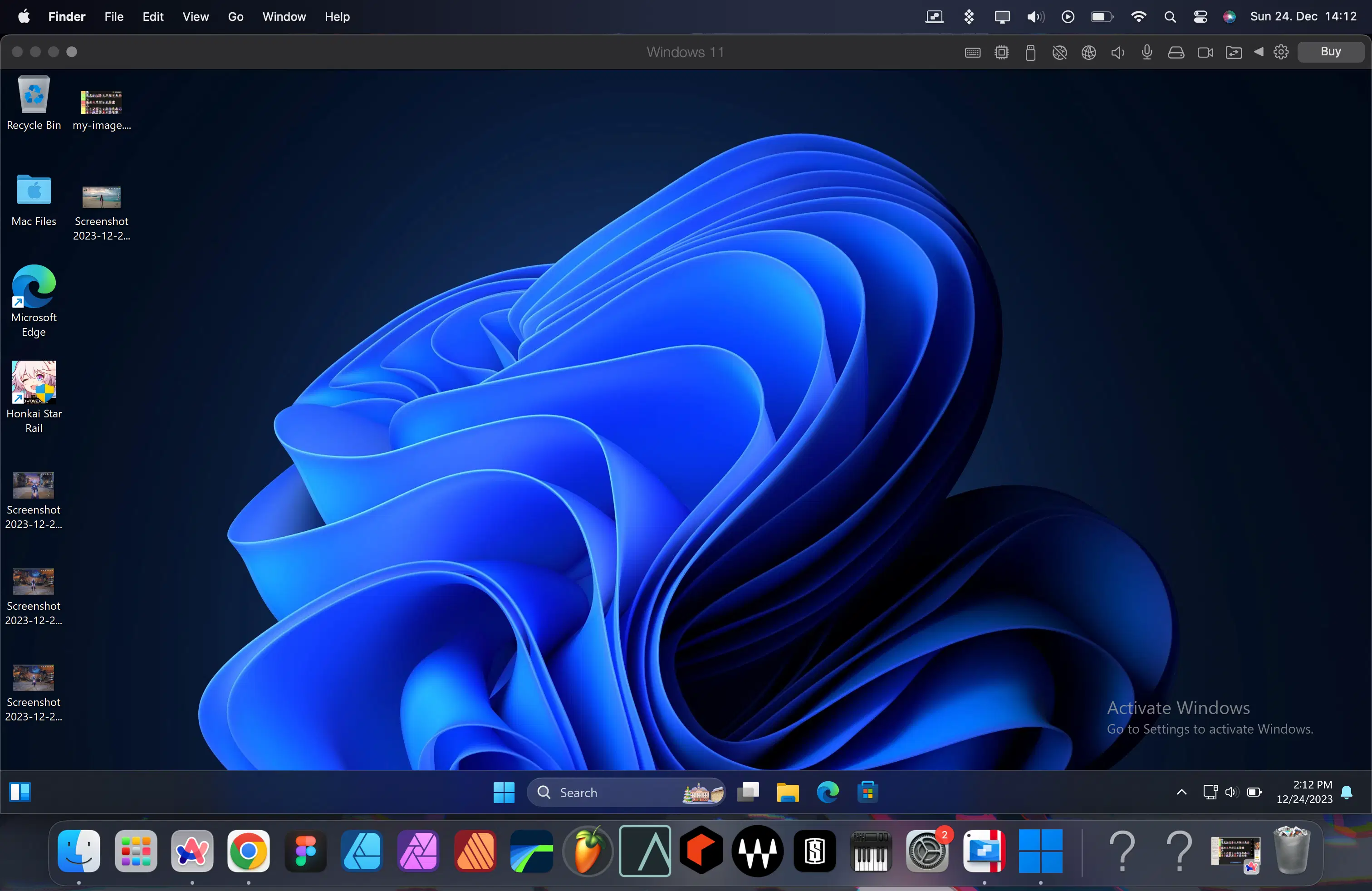Click the macOS date and time display
The width and height of the screenshot is (1372, 891).
[1303, 17]
